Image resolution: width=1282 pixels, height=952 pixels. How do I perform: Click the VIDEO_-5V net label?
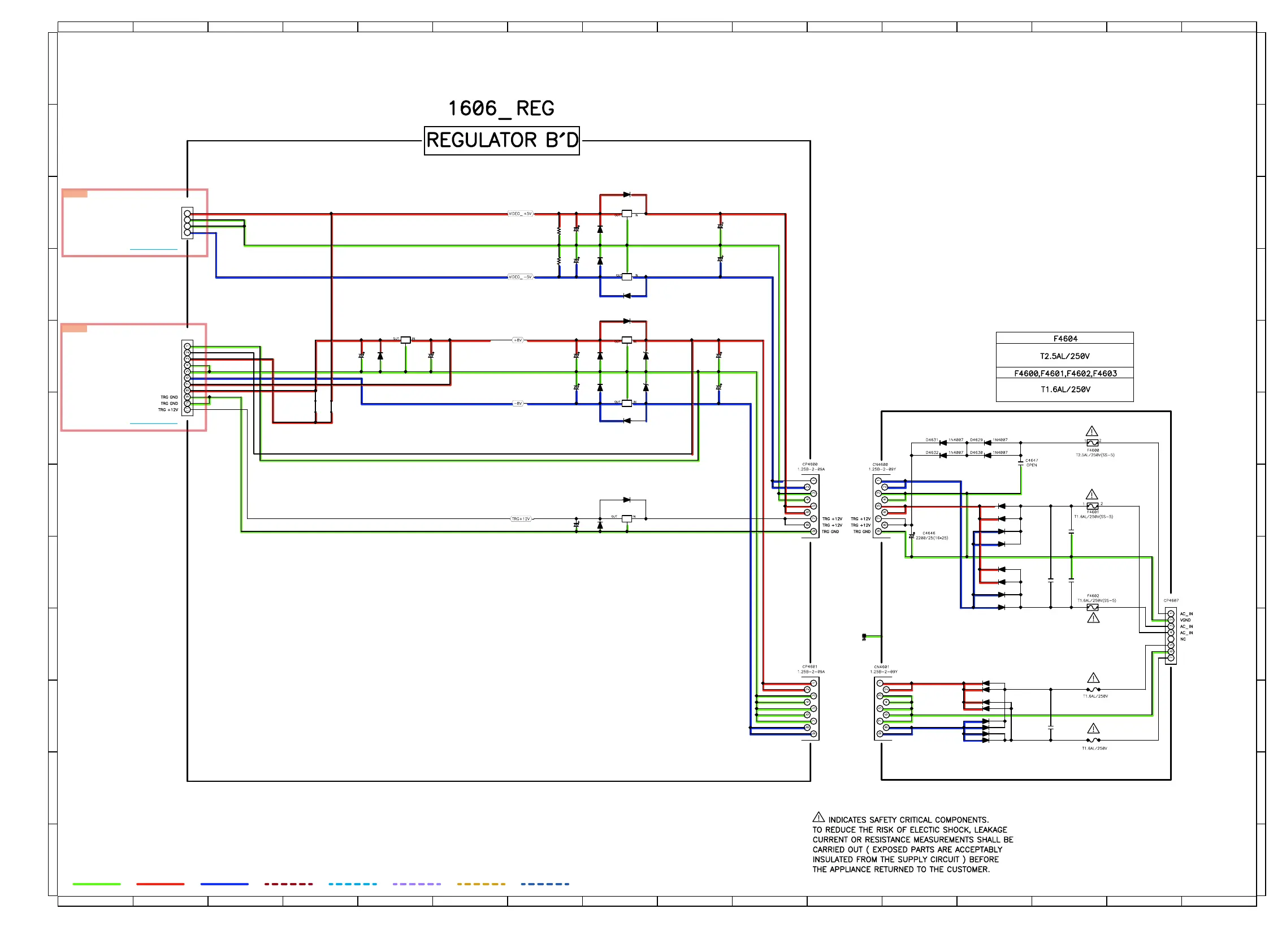(520, 277)
